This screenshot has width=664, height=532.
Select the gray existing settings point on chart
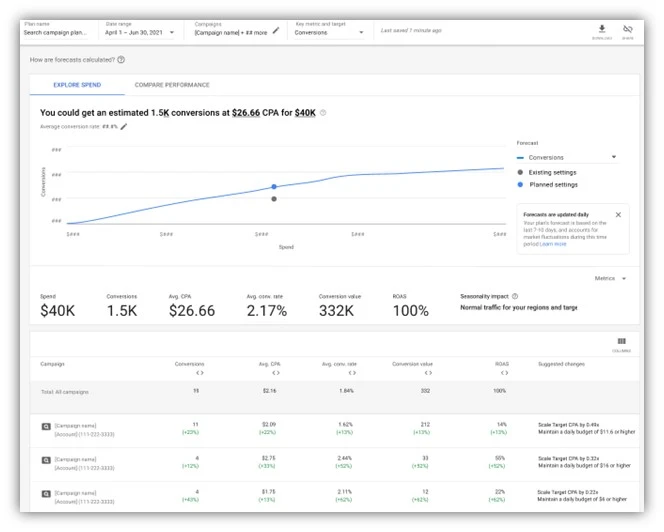point(274,199)
